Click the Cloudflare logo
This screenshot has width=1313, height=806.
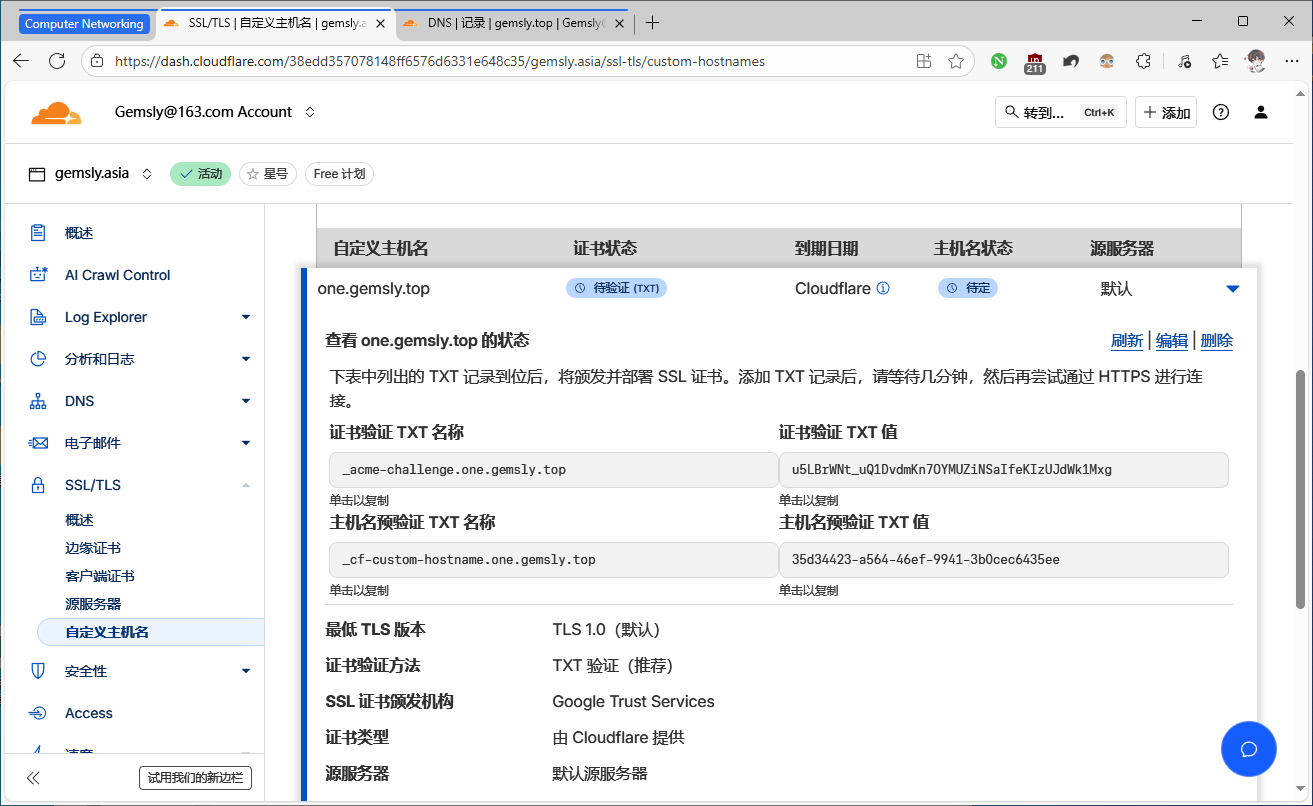coord(56,111)
